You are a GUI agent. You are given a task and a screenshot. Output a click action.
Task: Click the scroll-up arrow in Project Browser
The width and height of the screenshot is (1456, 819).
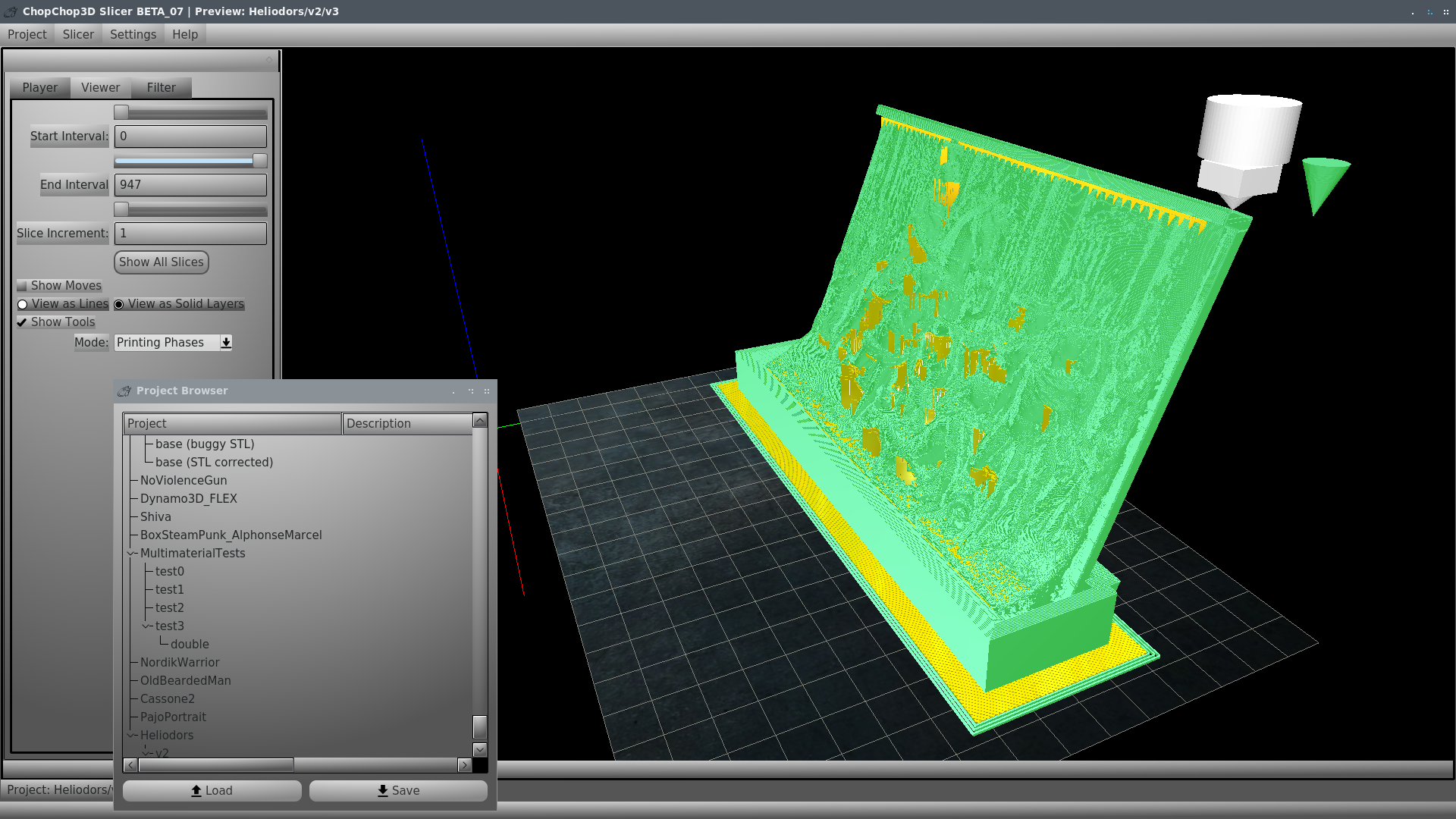click(479, 422)
